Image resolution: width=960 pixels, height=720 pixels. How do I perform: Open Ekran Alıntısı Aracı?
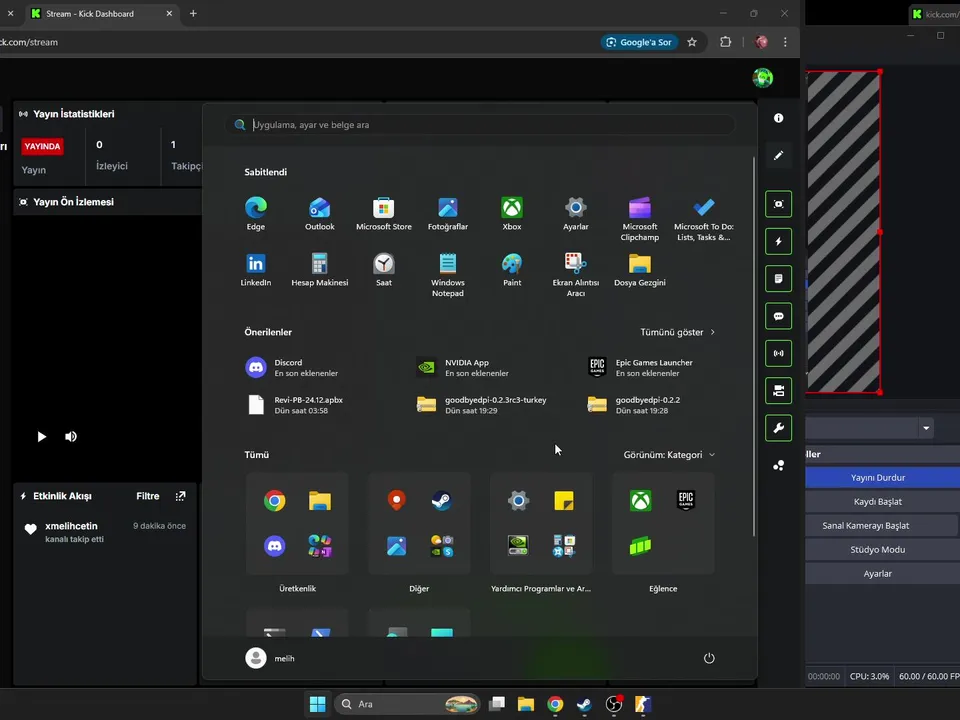[576, 275]
